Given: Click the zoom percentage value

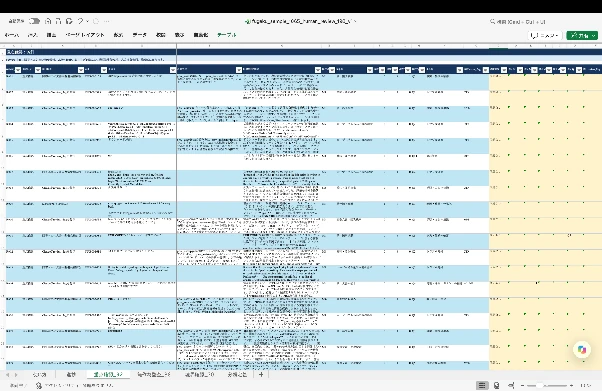Looking at the screenshot, I should [x=585, y=385].
